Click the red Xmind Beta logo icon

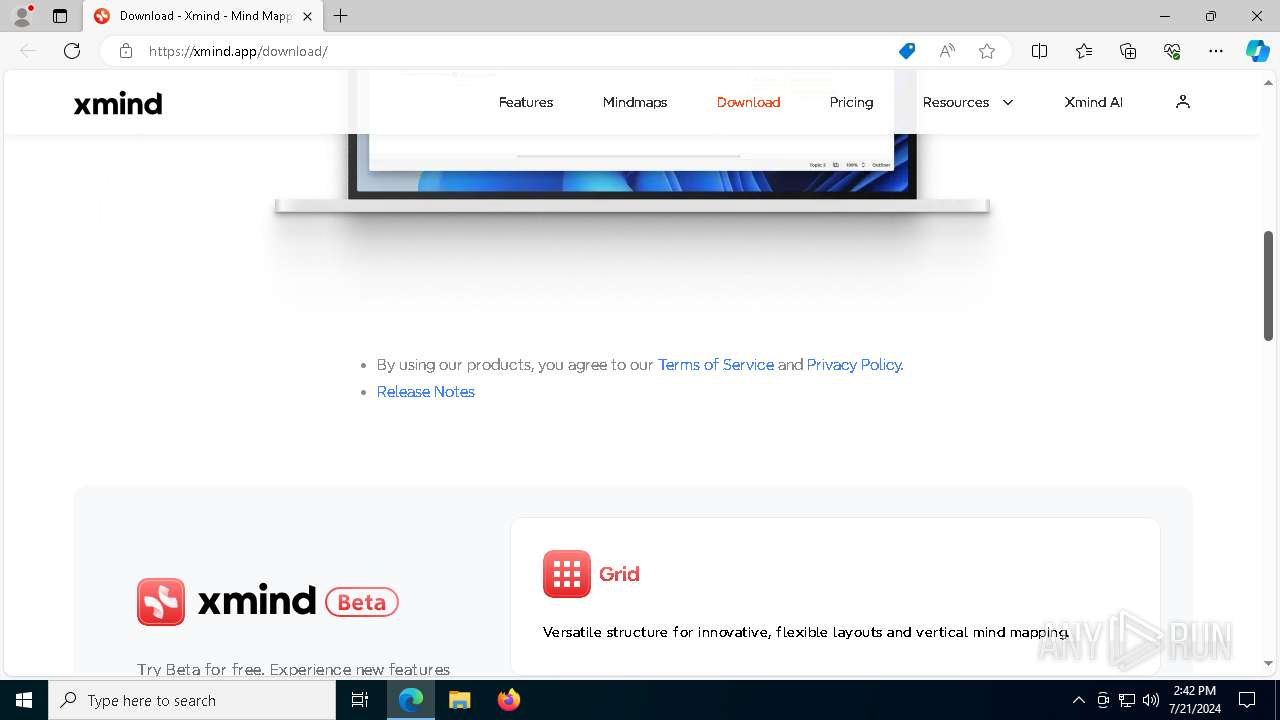pos(161,602)
